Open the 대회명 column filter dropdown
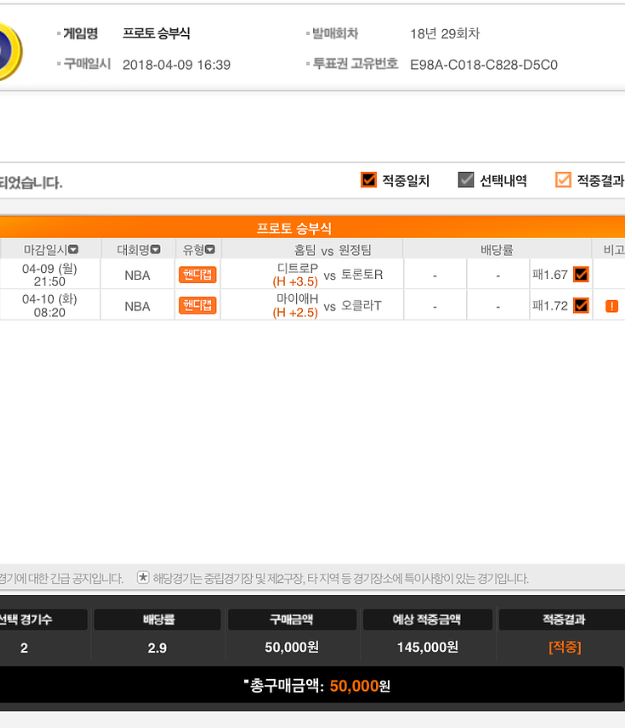The image size is (632, 728). 156,250
